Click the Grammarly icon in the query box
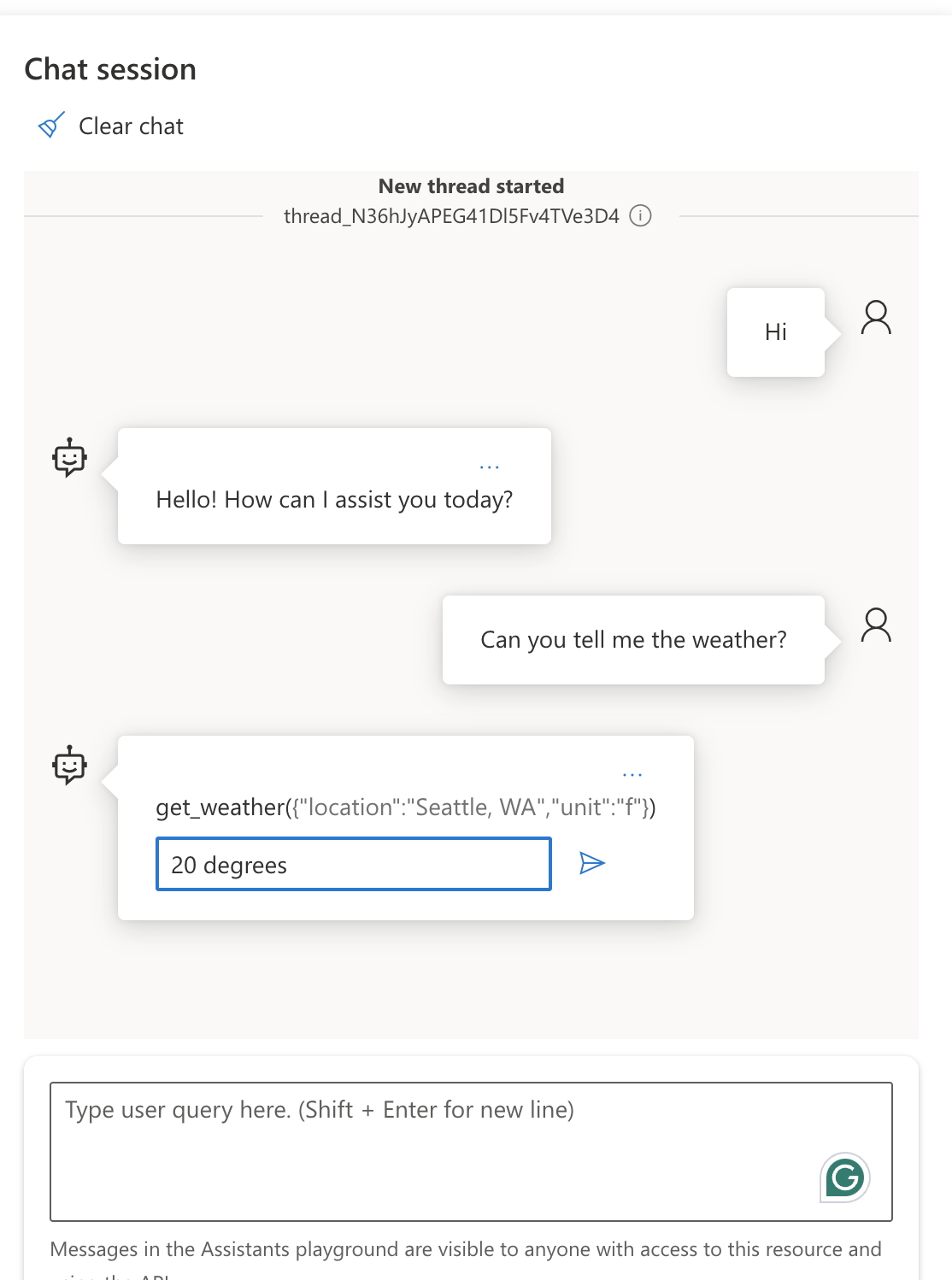Image resolution: width=952 pixels, height=1280 pixels. click(x=844, y=1177)
